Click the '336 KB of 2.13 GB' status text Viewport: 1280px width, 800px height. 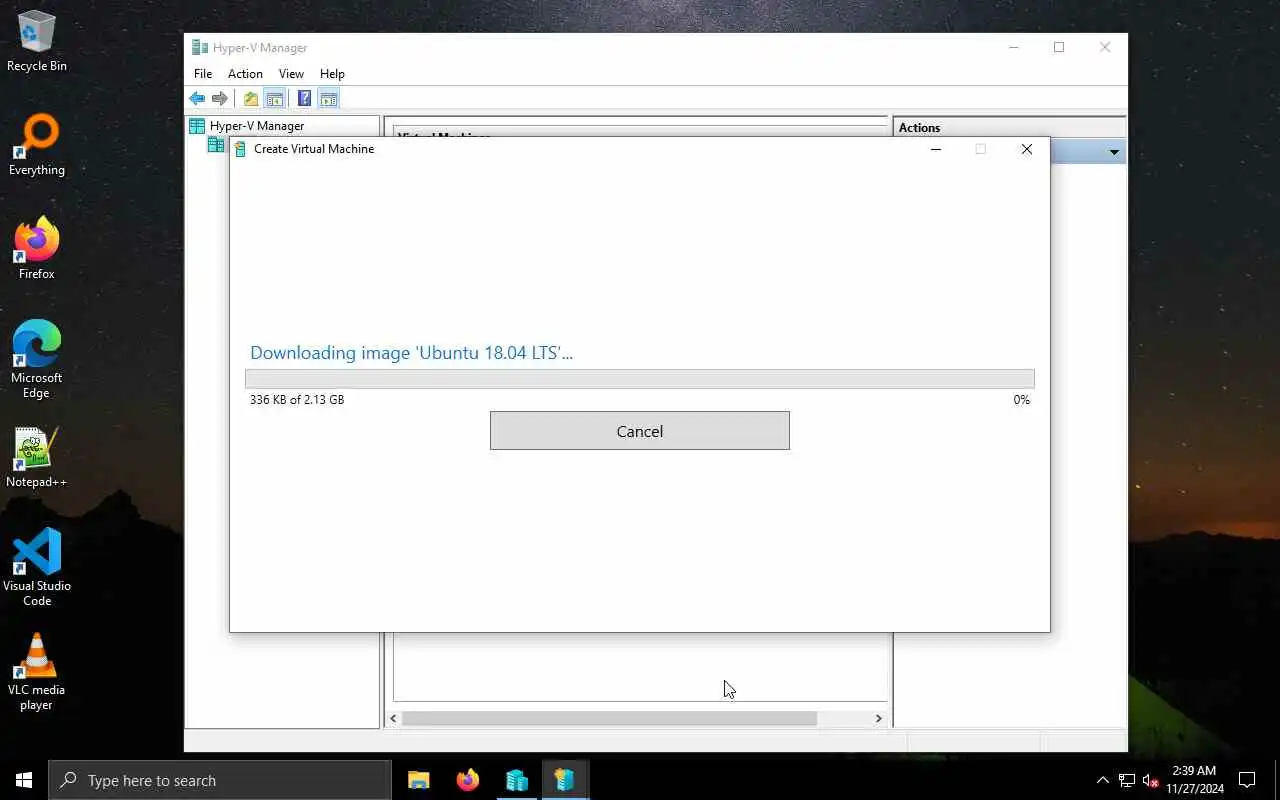pos(297,399)
